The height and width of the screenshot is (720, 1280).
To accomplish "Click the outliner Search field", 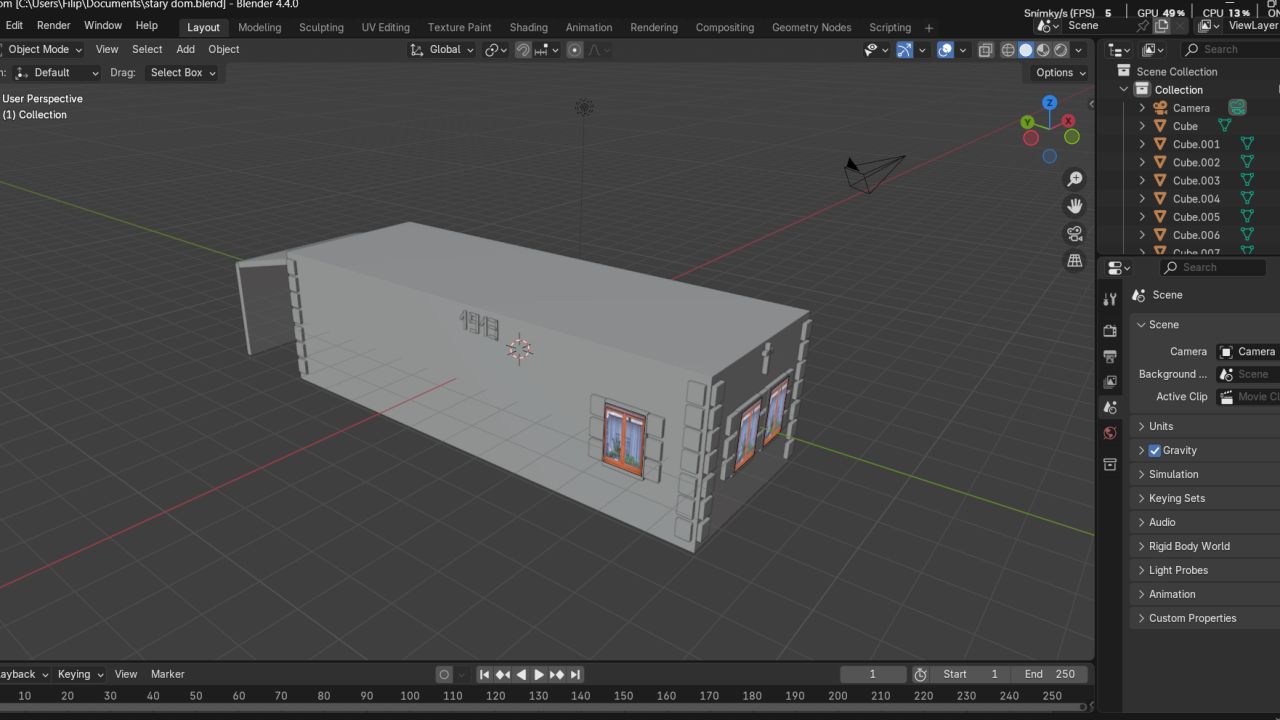I will [1230, 49].
